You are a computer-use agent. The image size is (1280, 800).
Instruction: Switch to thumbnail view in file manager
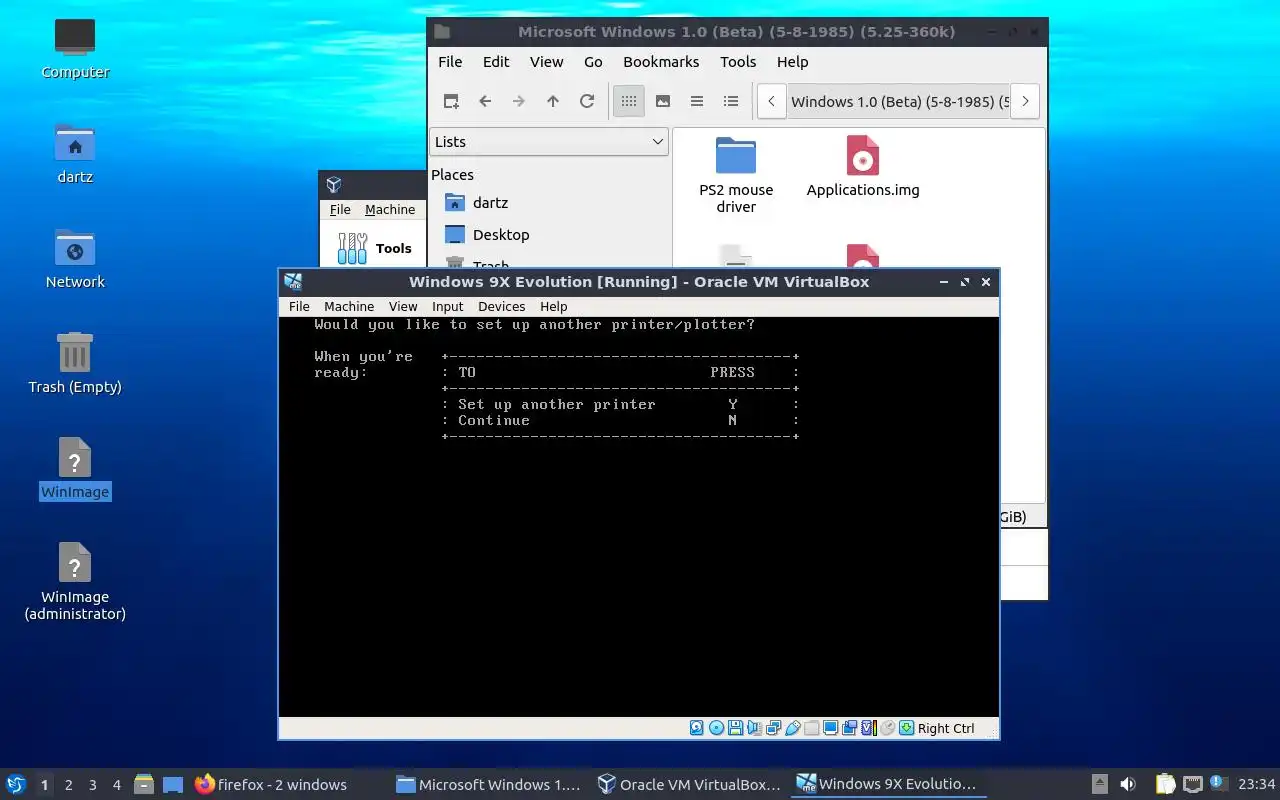click(663, 101)
